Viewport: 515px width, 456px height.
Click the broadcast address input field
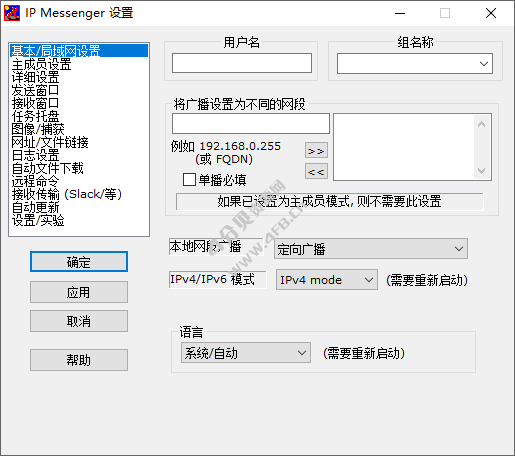tap(251, 123)
